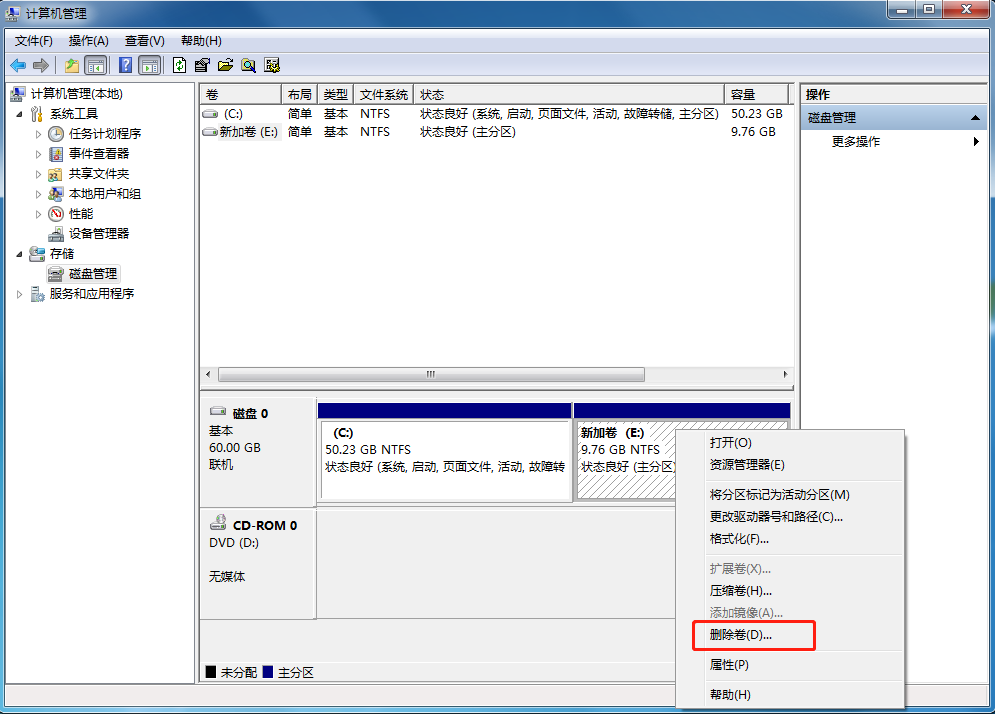The width and height of the screenshot is (995, 714).
Task: Choose 格式化(F)... in context menu
Action: pos(790,539)
